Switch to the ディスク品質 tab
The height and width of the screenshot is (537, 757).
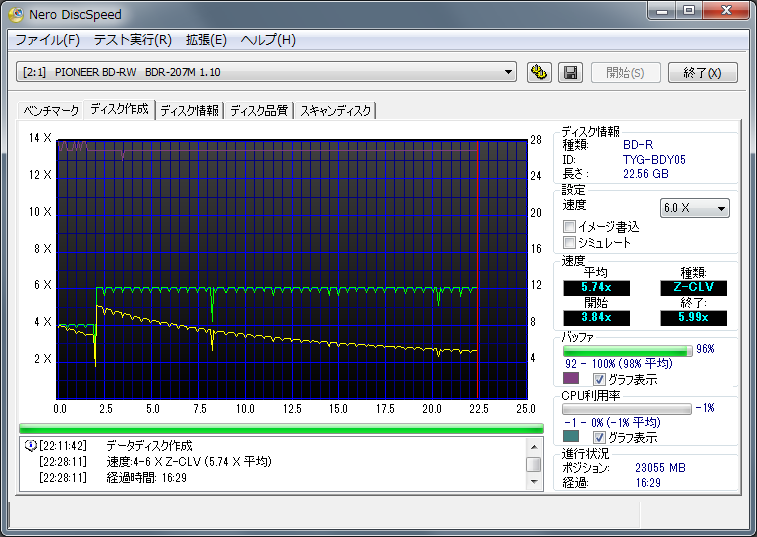click(x=259, y=111)
